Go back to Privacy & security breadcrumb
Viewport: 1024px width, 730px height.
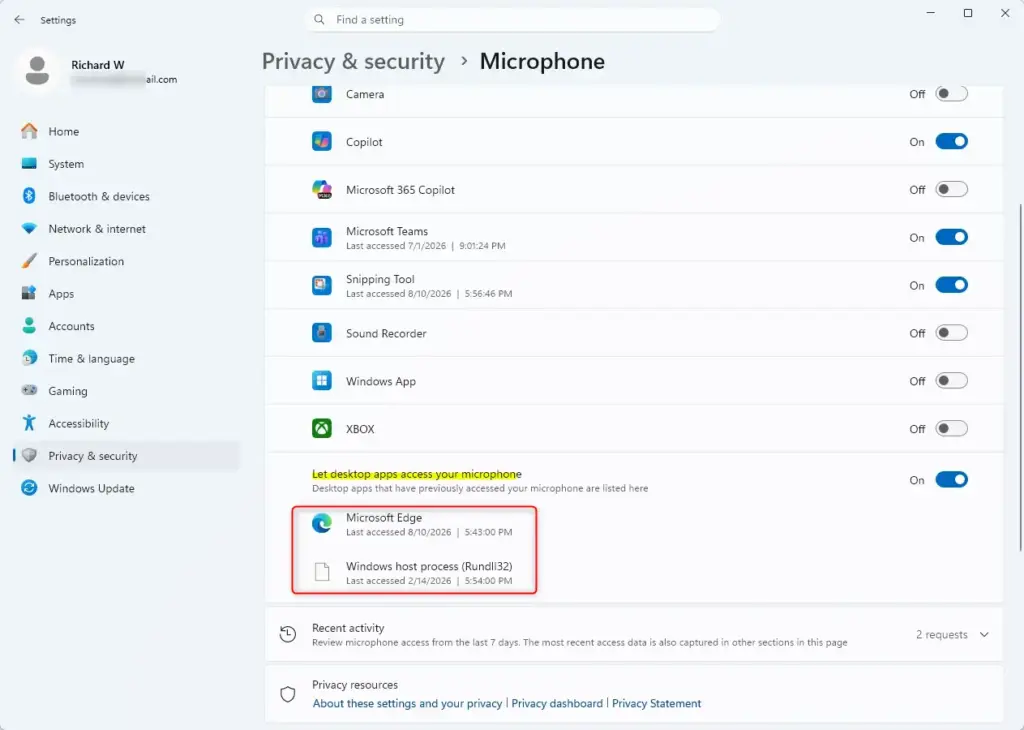(353, 61)
